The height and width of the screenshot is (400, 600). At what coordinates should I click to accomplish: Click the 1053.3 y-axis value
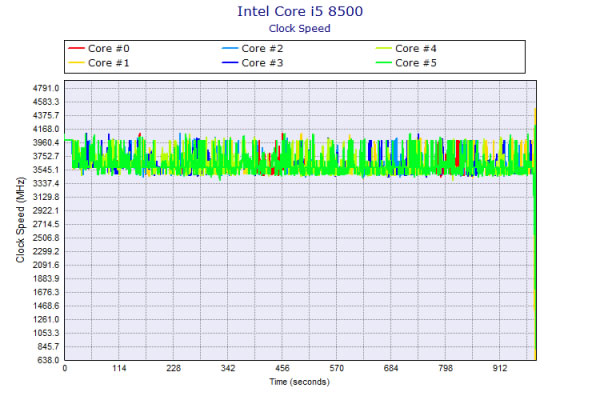click(x=46, y=333)
